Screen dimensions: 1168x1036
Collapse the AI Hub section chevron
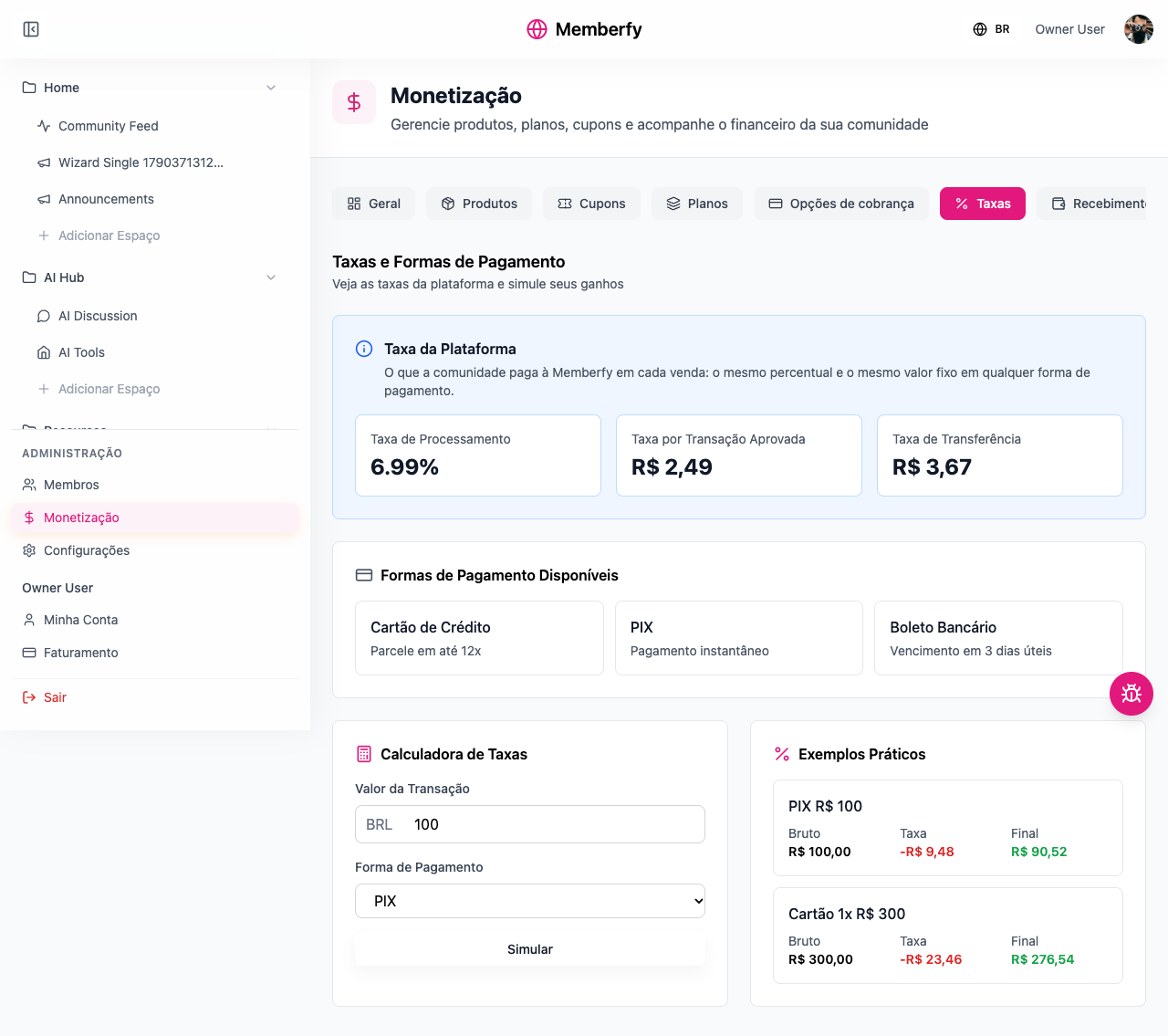(271, 277)
